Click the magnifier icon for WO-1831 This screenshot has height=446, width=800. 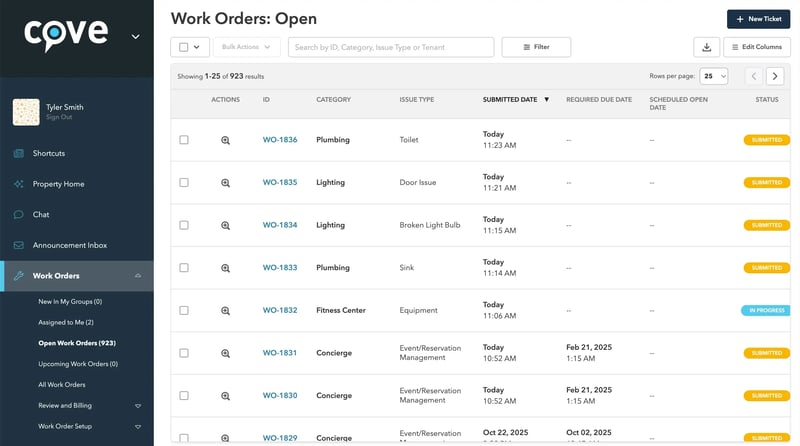[x=225, y=353]
